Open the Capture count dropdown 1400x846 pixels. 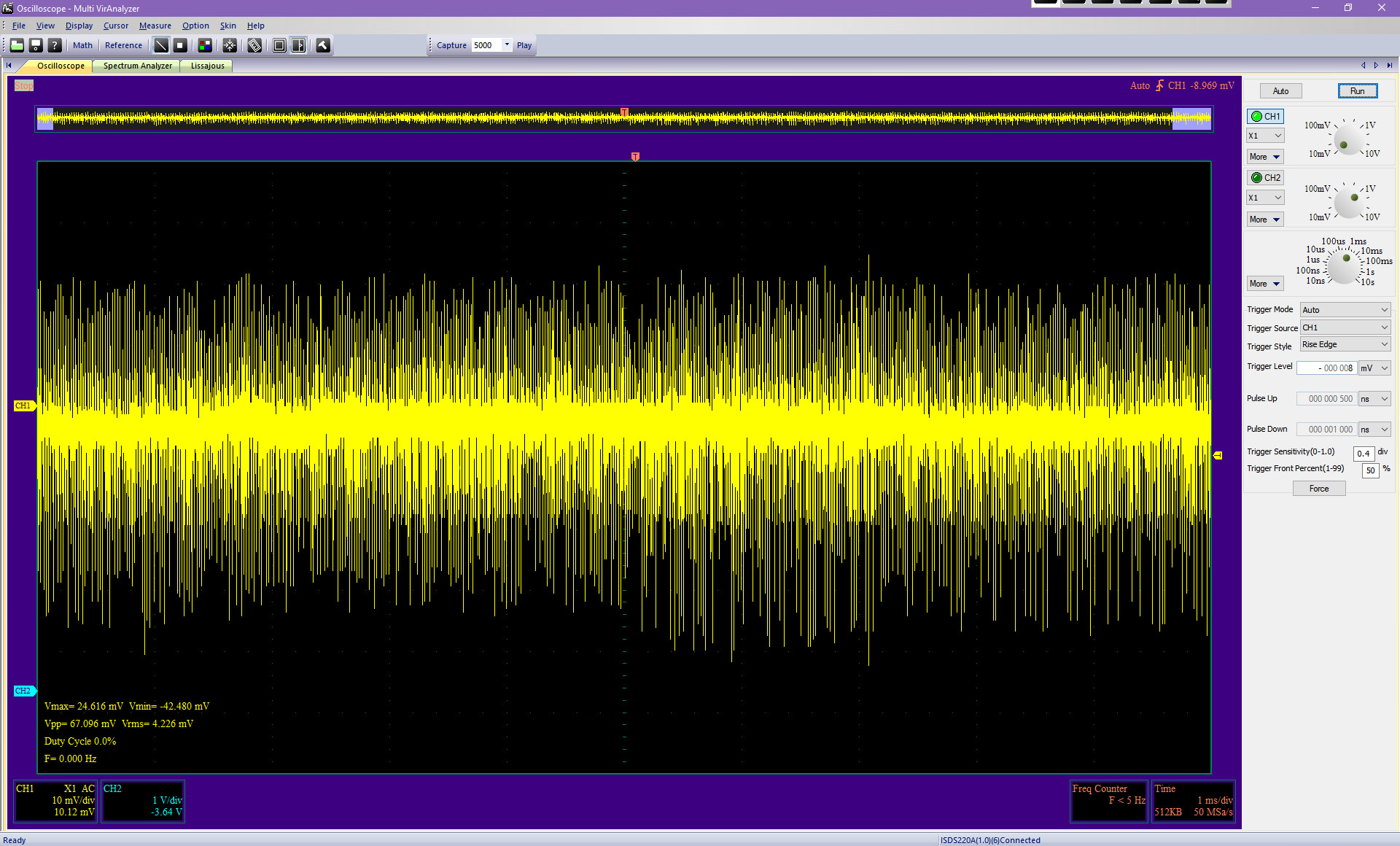click(x=507, y=45)
